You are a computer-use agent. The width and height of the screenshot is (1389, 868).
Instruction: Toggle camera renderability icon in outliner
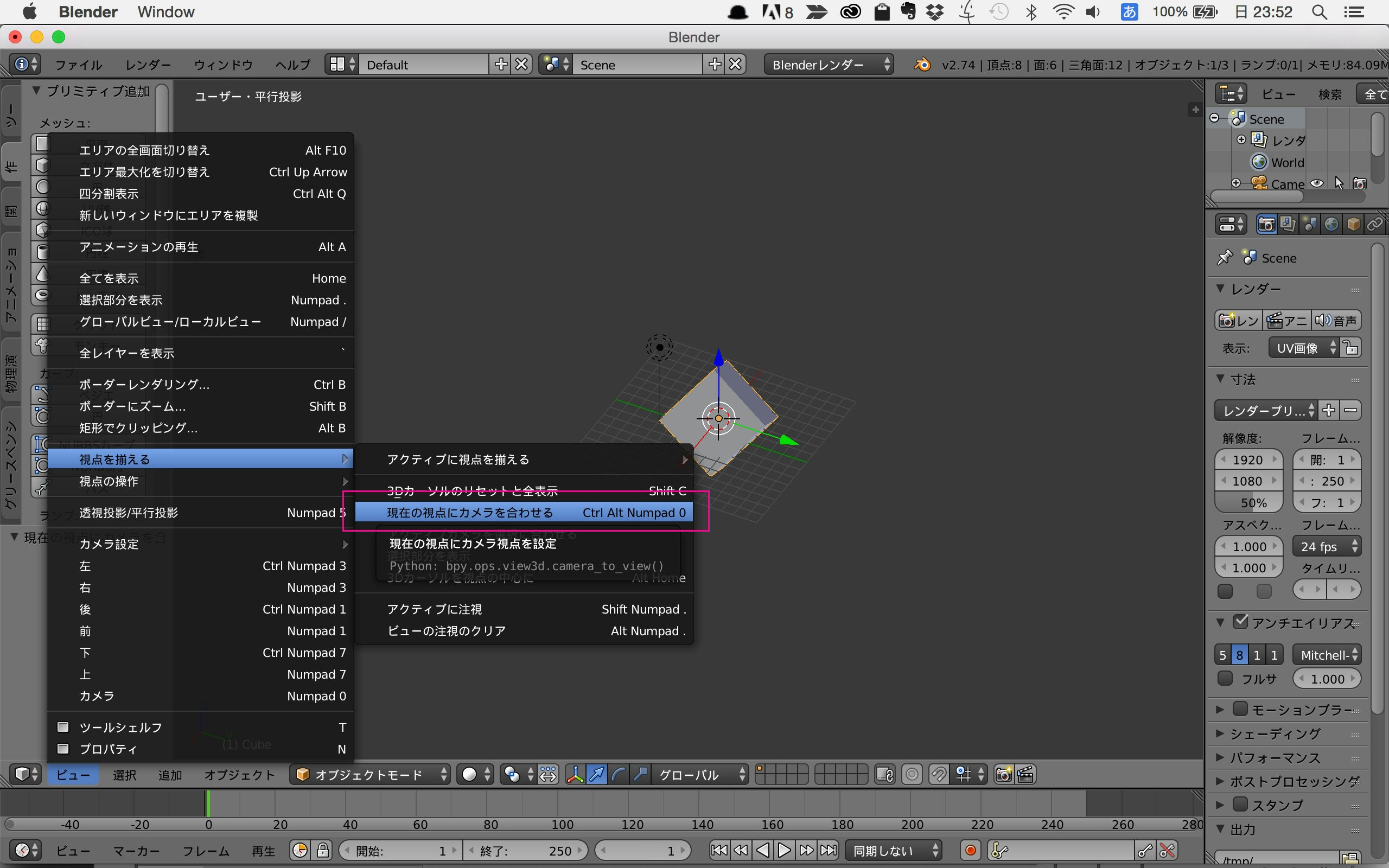click(x=1360, y=183)
